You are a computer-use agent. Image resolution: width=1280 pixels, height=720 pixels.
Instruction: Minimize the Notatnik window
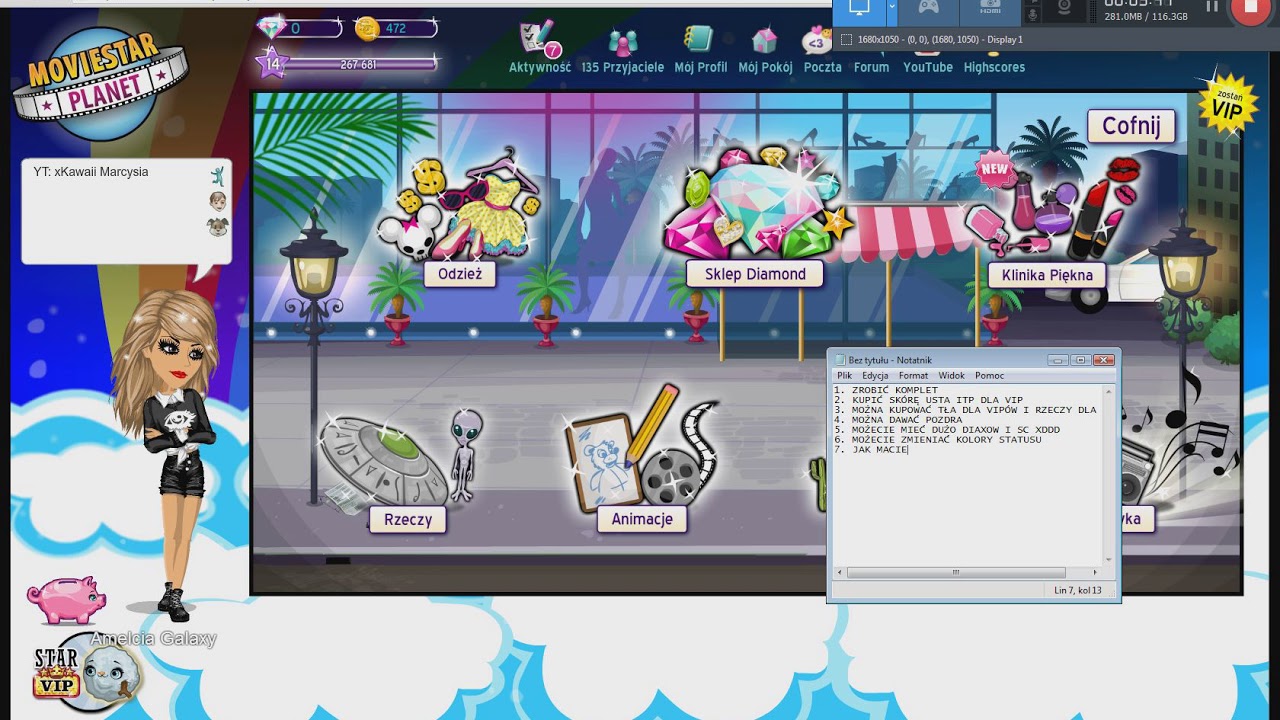pos(1058,360)
